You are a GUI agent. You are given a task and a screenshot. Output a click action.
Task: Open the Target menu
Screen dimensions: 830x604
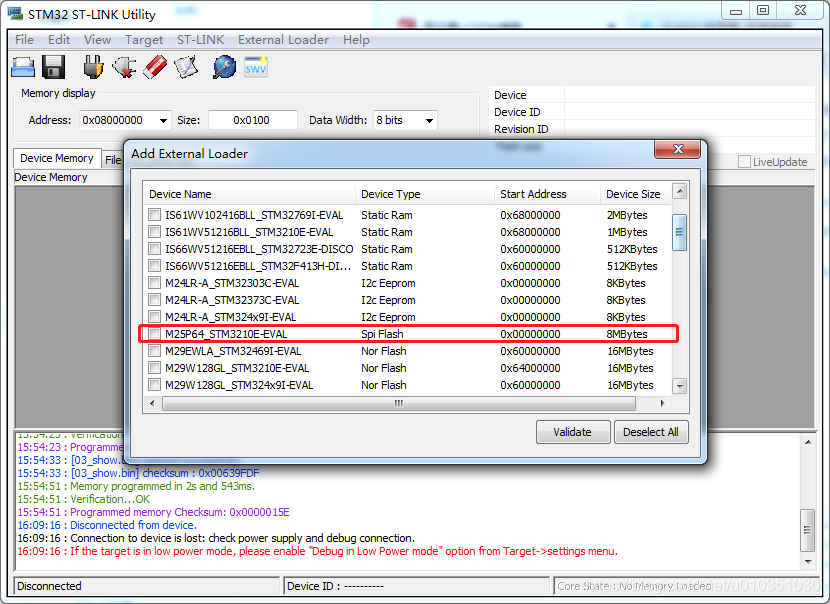(x=144, y=40)
